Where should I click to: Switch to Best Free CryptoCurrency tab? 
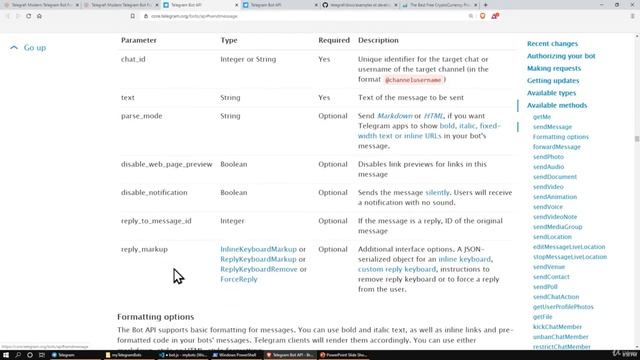click(x=439, y=5)
